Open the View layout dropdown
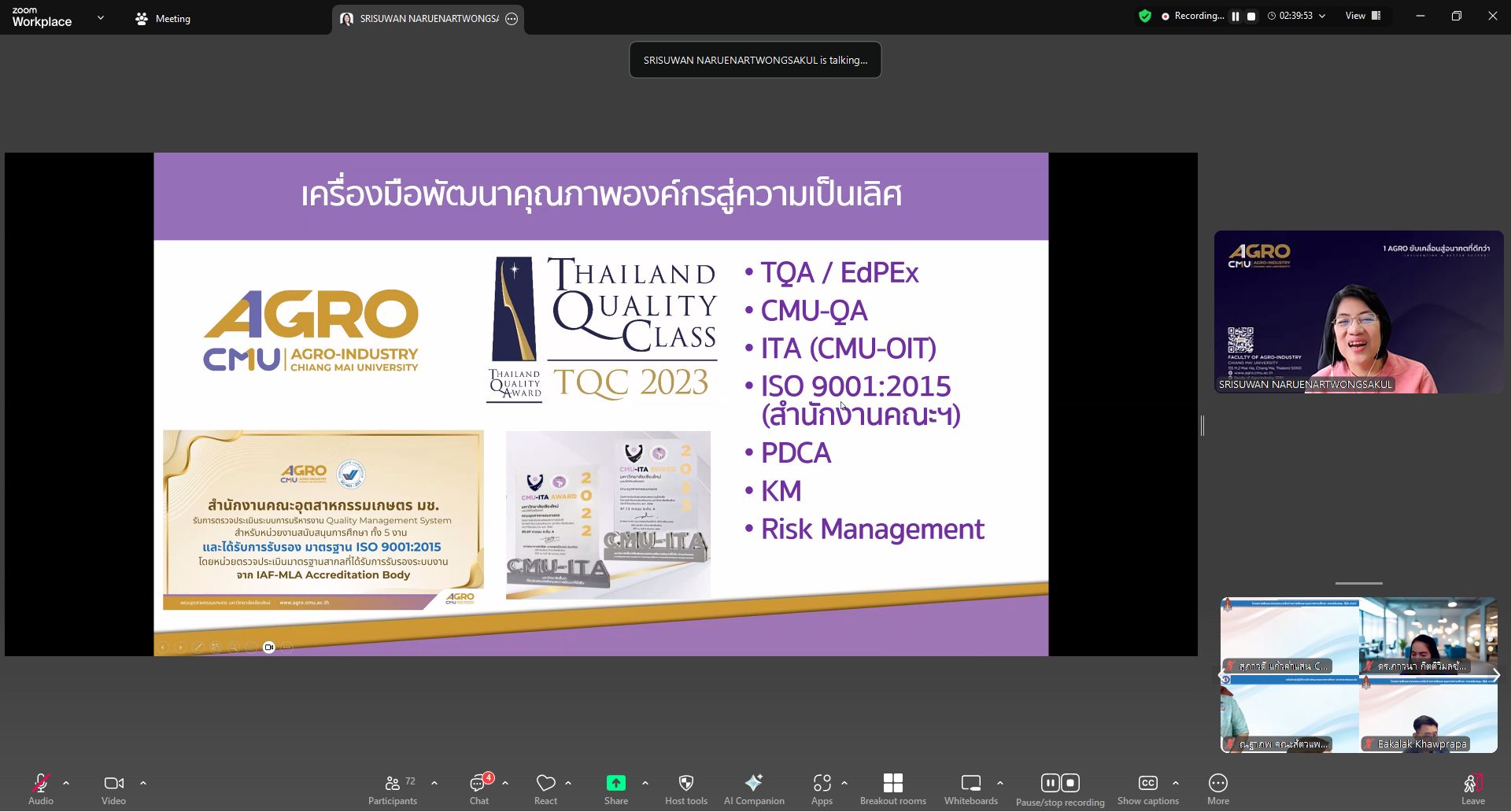Image resolution: width=1511 pixels, height=812 pixels. (1363, 16)
